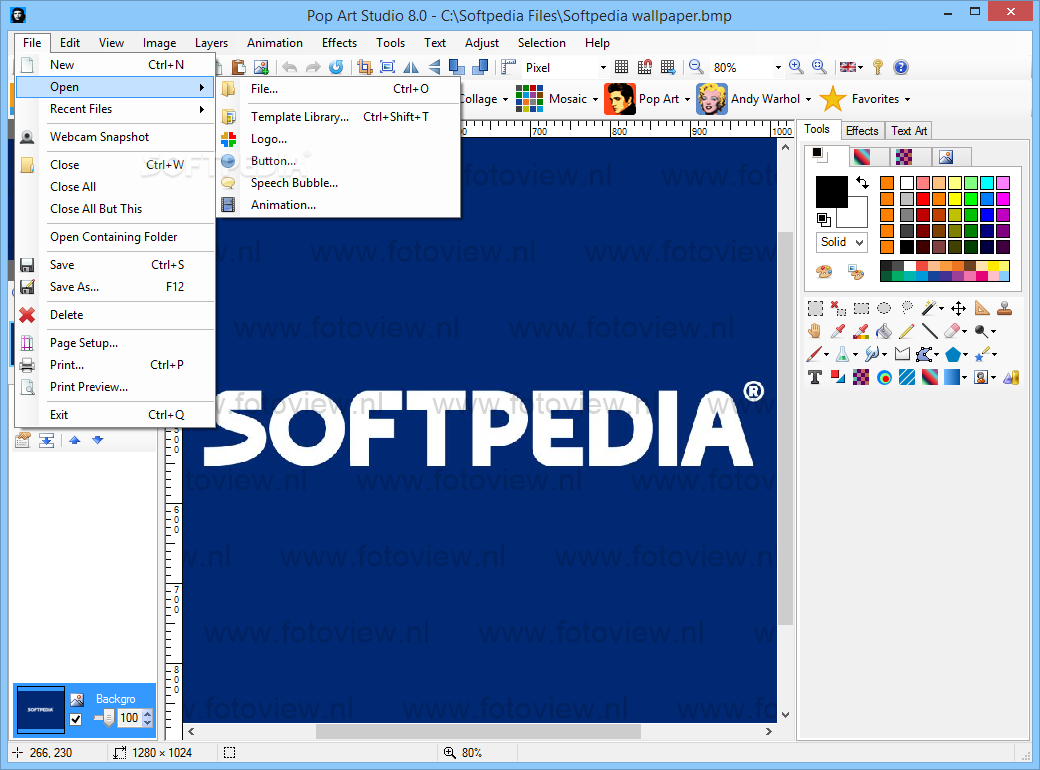1040x770 pixels.
Task: Open the Pop Art effects button
Action: (x=647, y=99)
